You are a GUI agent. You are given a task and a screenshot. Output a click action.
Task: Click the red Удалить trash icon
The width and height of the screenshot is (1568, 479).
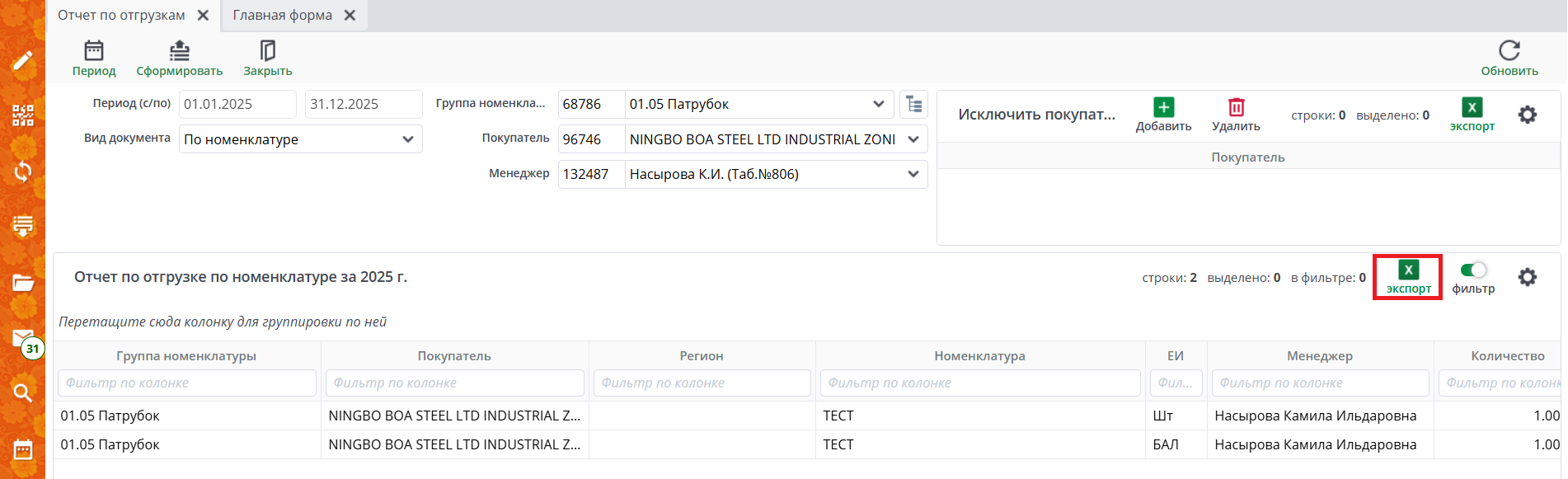point(1236,107)
